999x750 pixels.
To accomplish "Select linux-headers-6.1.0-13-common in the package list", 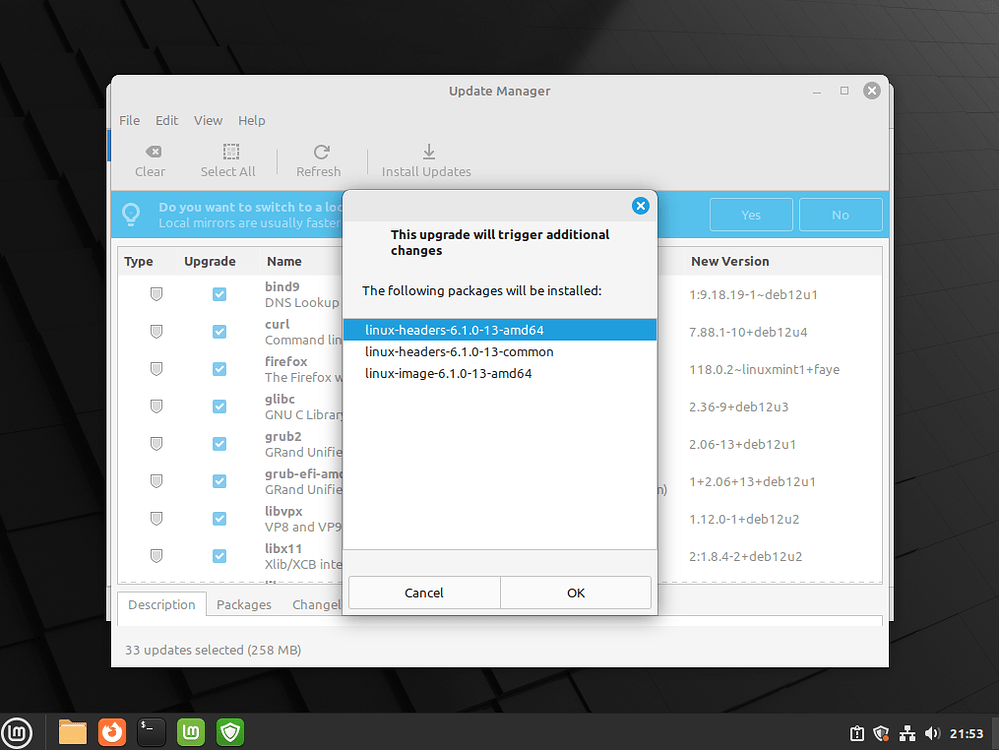I will click(459, 351).
